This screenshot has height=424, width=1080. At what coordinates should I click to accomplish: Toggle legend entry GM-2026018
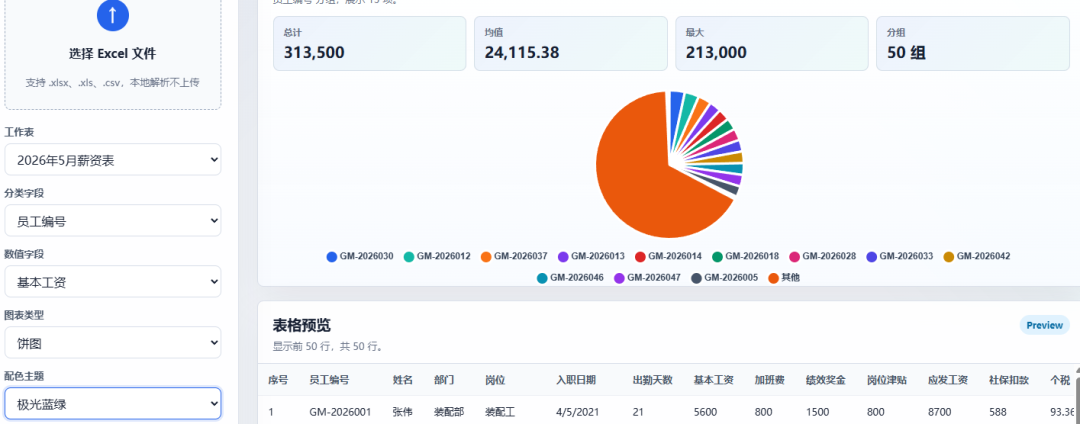[746, 256]
